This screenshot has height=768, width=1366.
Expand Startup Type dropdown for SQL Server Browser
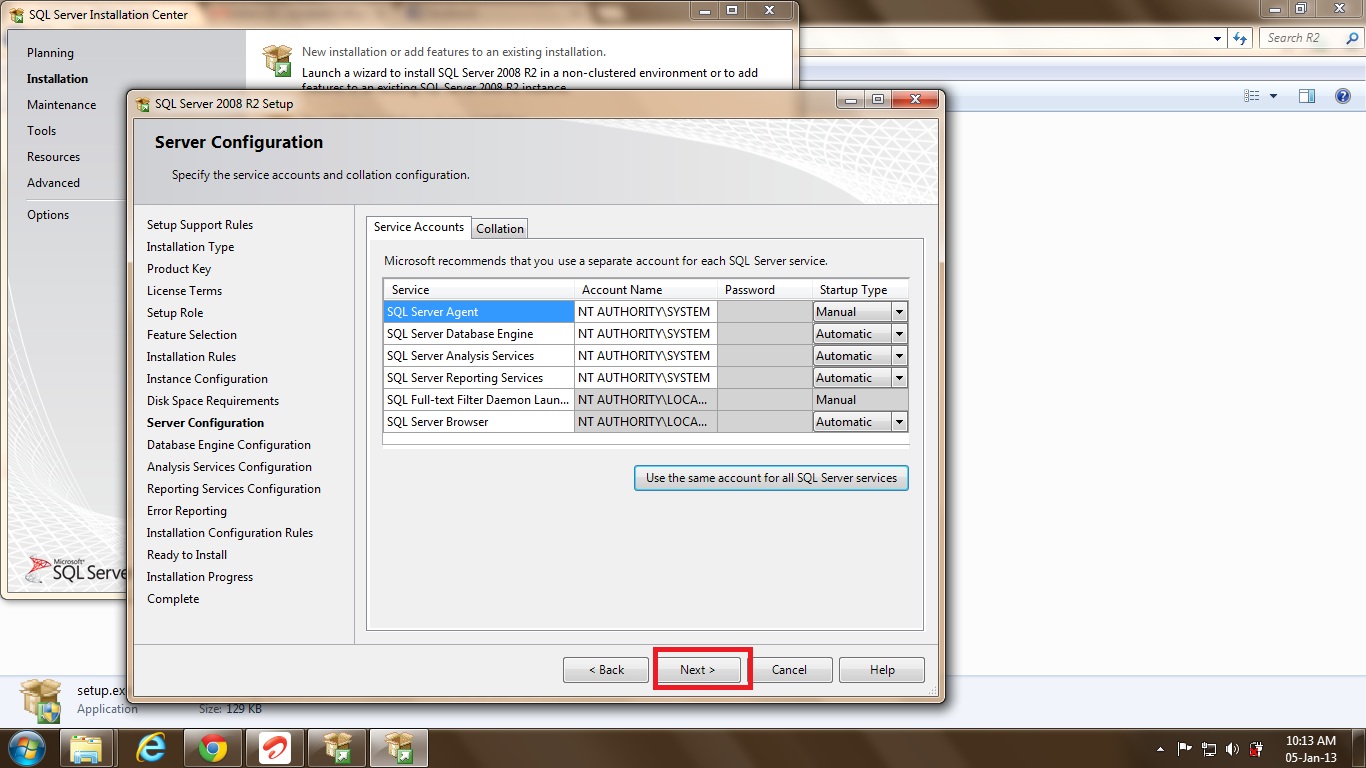[x=899, y=422]
